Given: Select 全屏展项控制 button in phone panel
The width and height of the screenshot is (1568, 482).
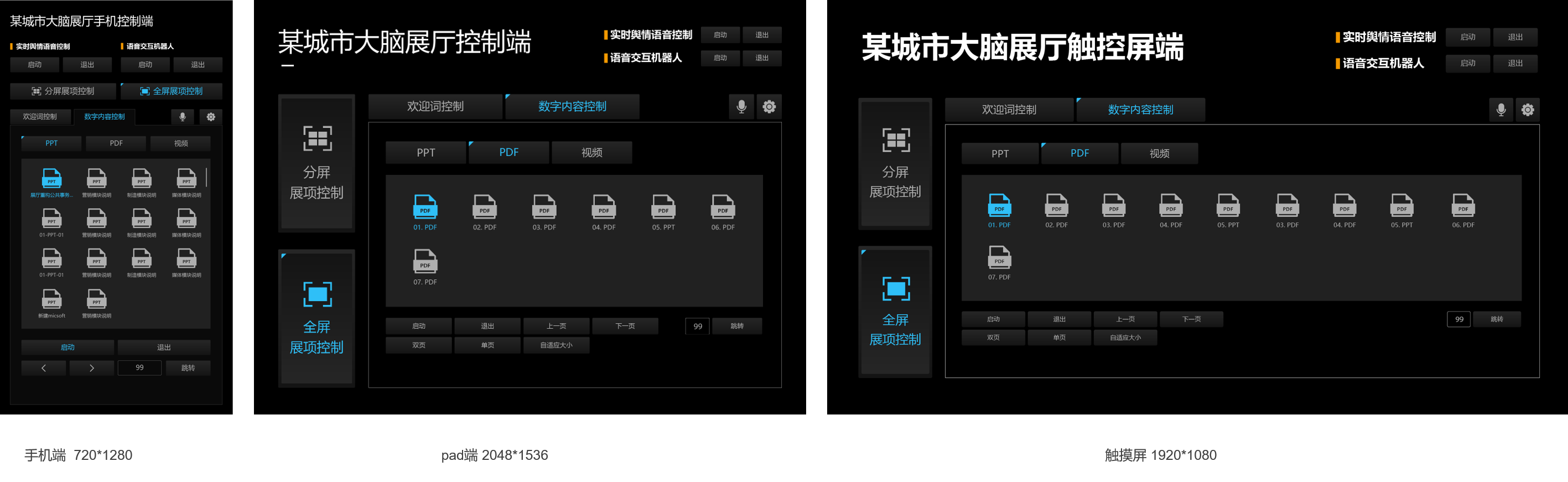Looking at the screenshot, I should pos(172,91).
